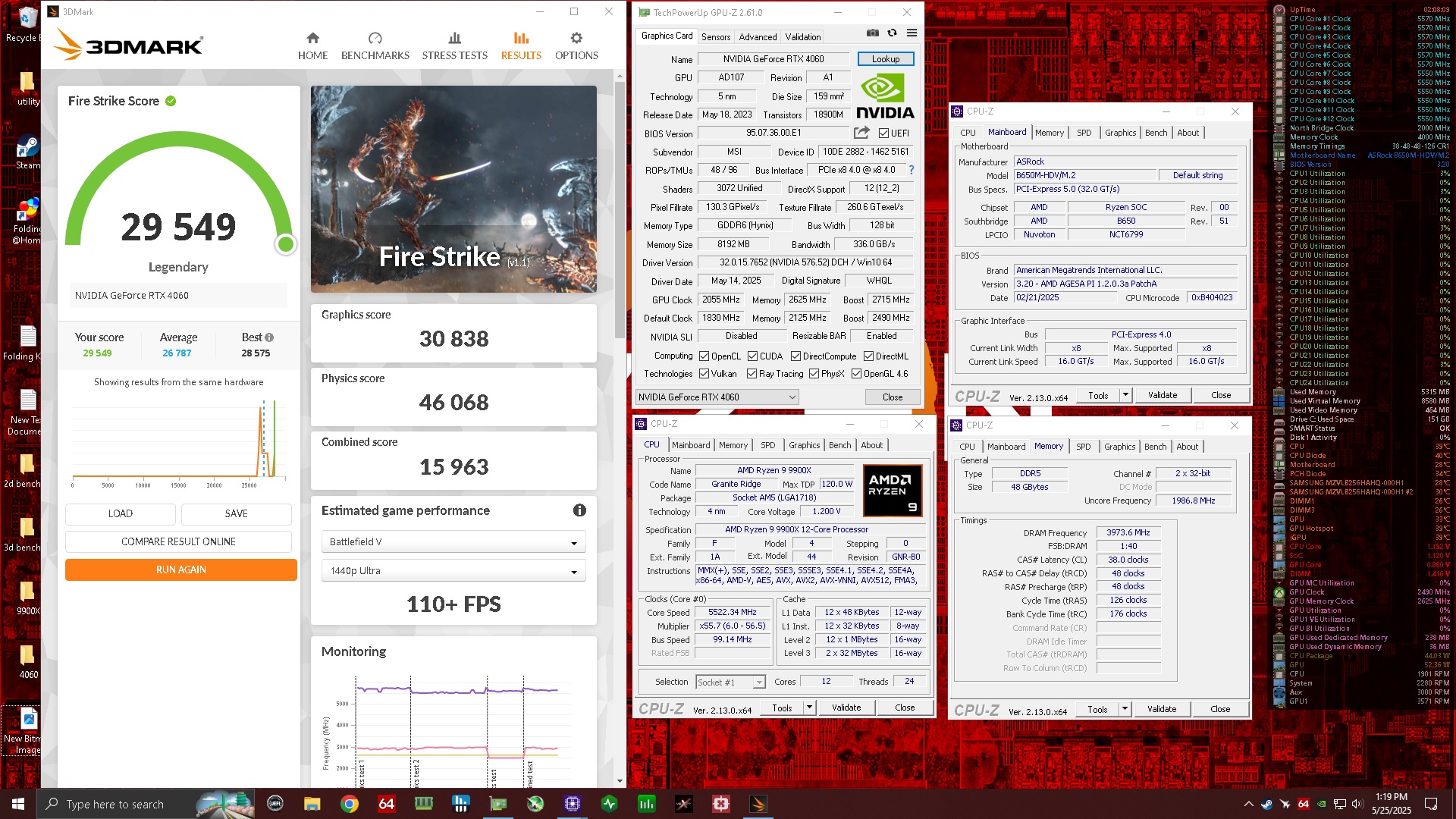This screenshot has width=1456, height=819.
Task: Click GPU-Z refresh icon
Action: pos(892,33)
